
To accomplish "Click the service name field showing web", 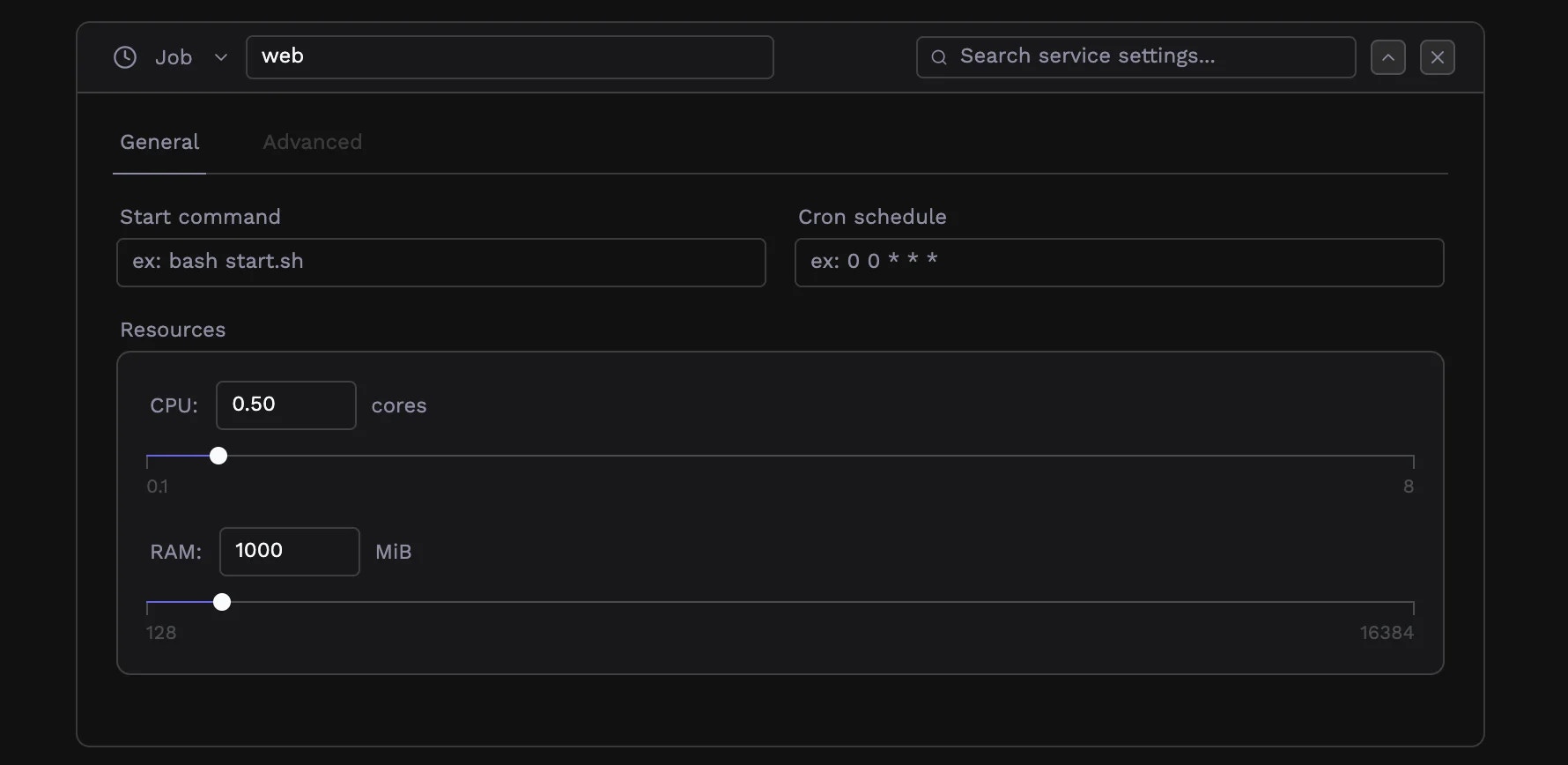I will pyautogui.click(x=509, y=56).
